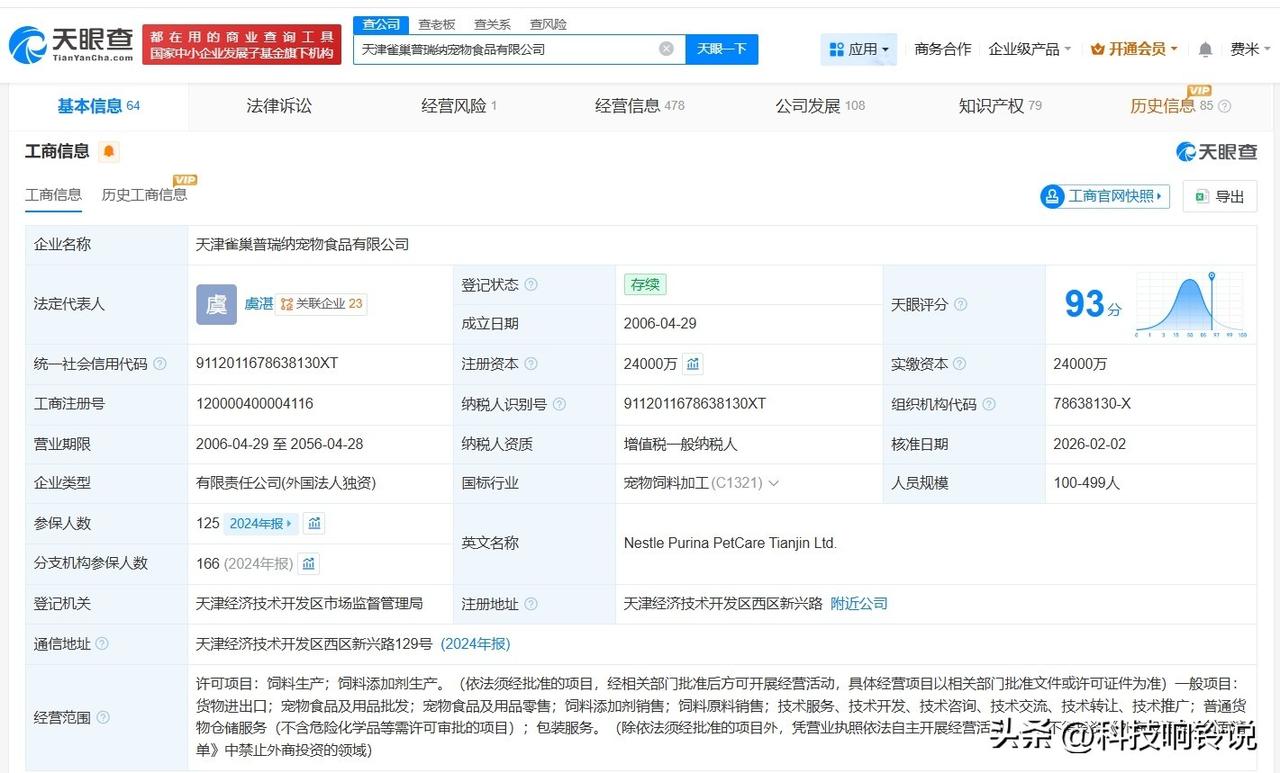Select the 查公司 search tab
The image size is (1280, 773).
(381, 24)
